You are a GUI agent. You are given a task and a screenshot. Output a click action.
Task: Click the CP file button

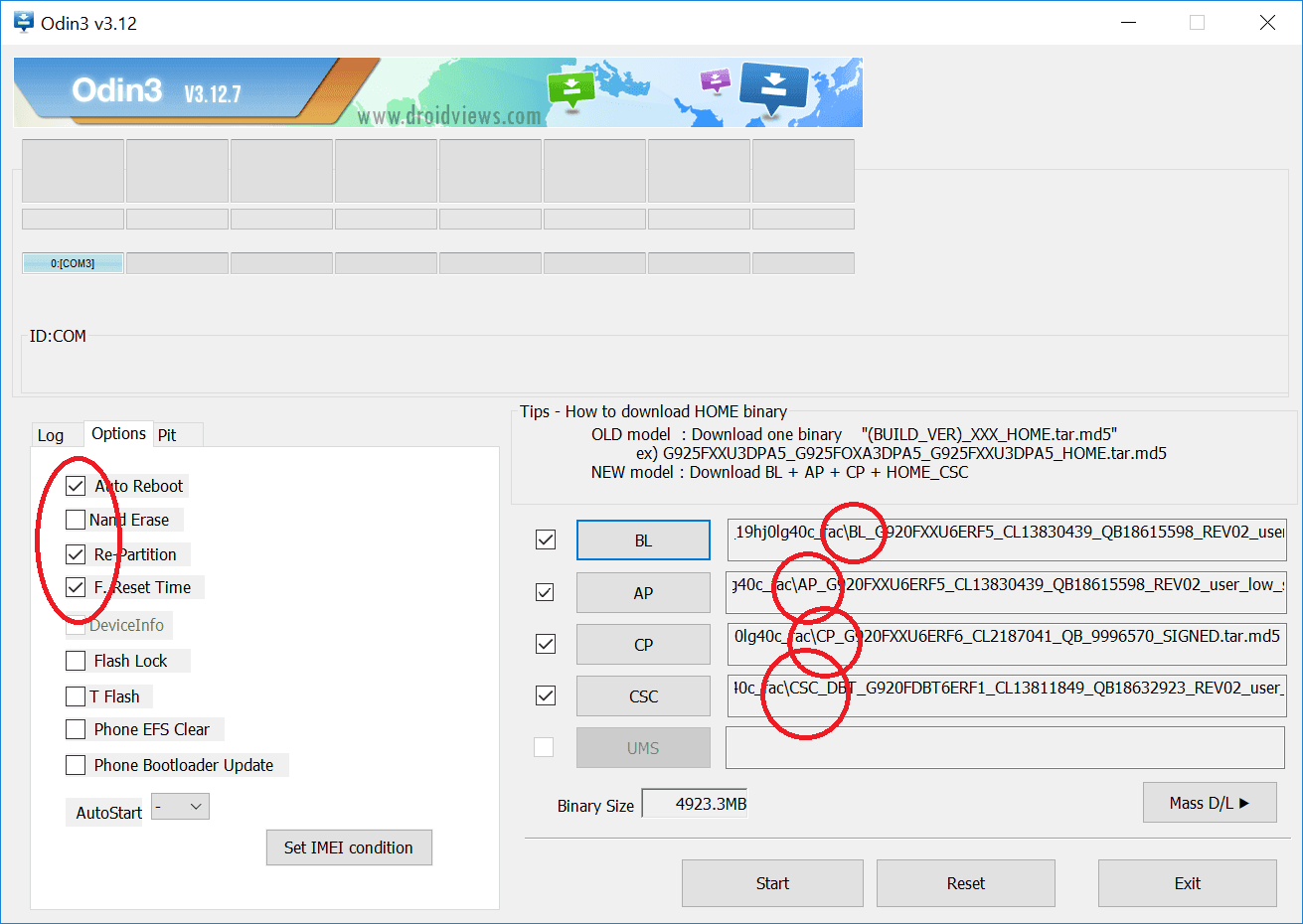coord(643,645)
